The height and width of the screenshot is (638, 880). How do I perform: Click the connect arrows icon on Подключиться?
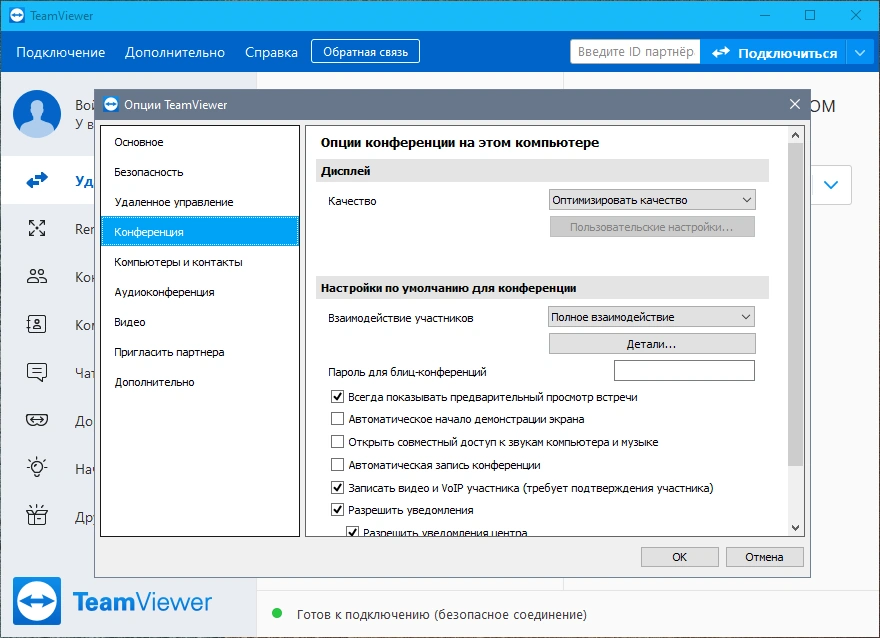tap(721, 52)
